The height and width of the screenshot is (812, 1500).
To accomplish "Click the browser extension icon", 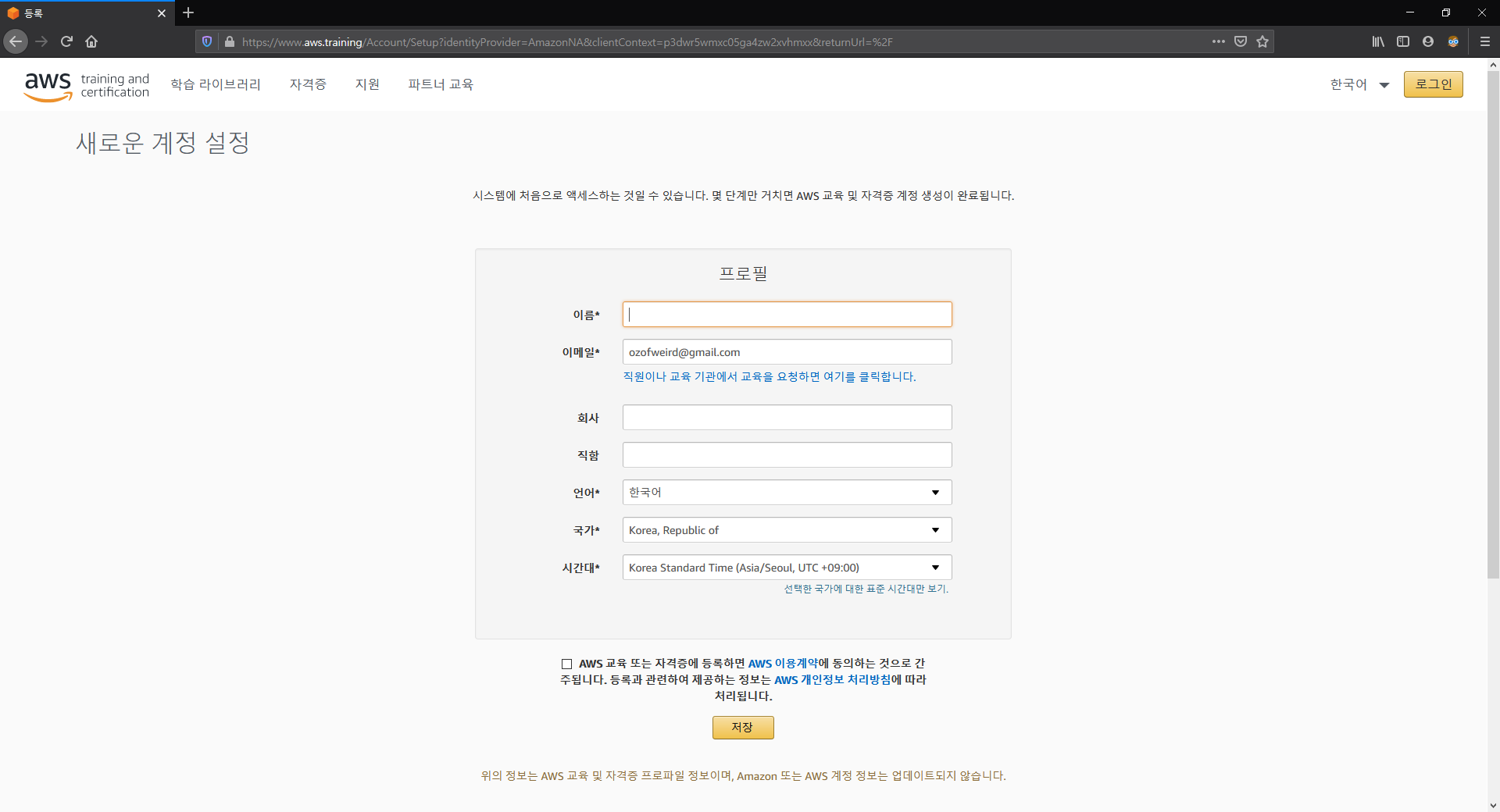I will [1453, 41].
